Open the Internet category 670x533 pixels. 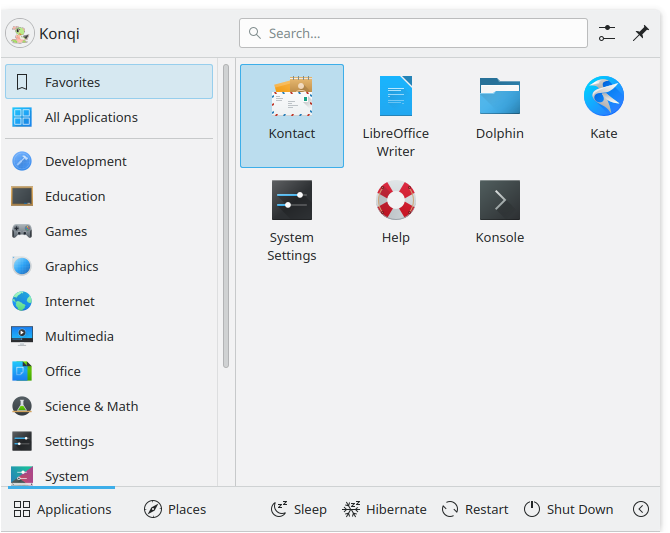click(x=109, y=301)
